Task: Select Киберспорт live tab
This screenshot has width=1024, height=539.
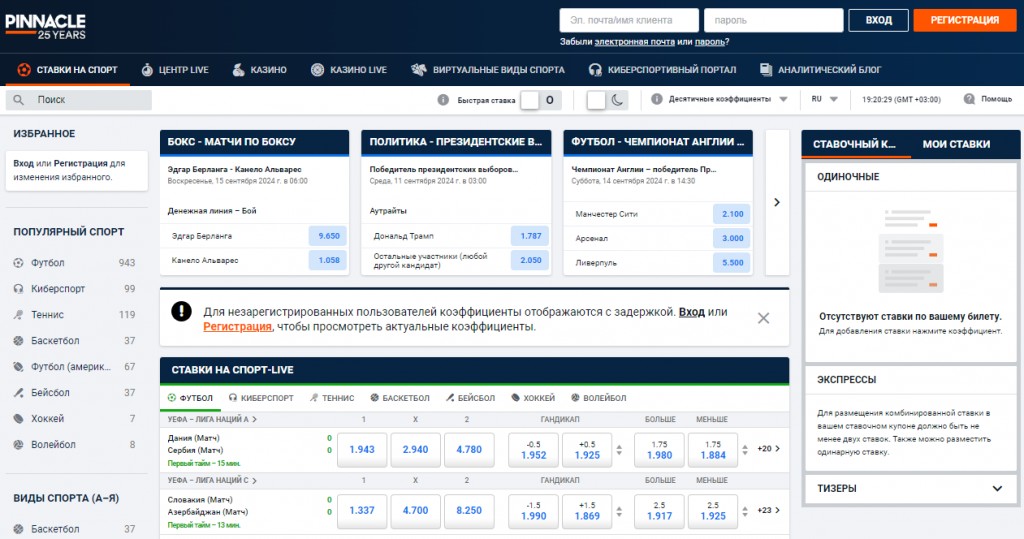Action: click(261, 398)
